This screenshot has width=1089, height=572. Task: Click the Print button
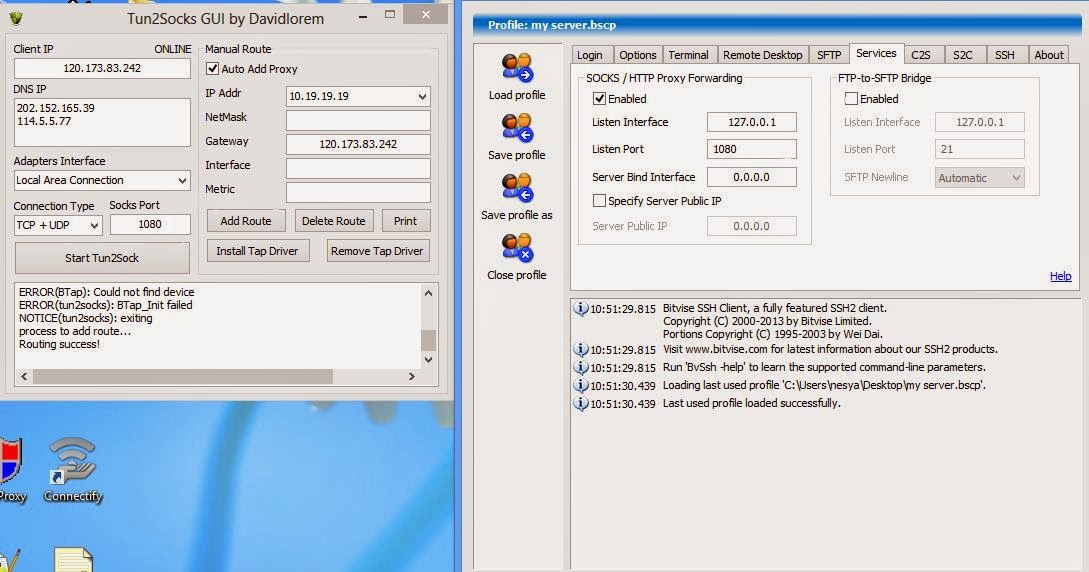[406, 221]
